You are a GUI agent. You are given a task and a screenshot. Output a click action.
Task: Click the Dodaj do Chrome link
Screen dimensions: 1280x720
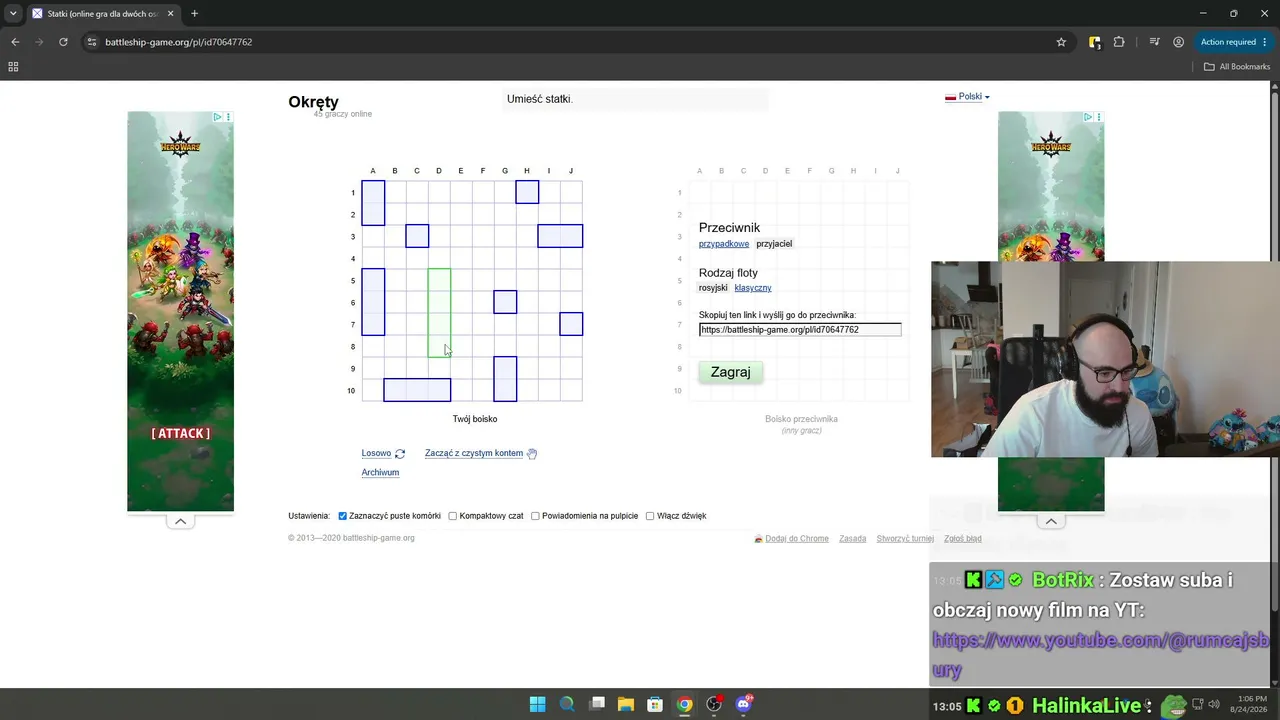(797, 539)
